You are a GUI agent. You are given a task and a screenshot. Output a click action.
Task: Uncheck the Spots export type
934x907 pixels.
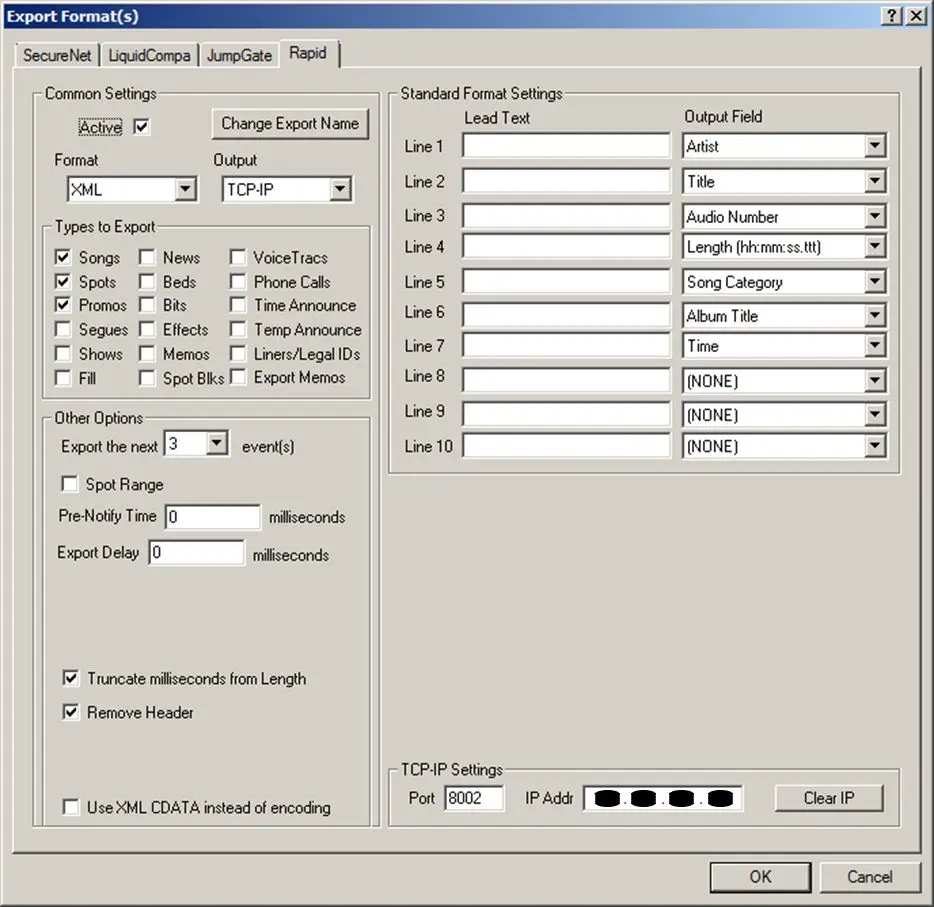(63, 281)
